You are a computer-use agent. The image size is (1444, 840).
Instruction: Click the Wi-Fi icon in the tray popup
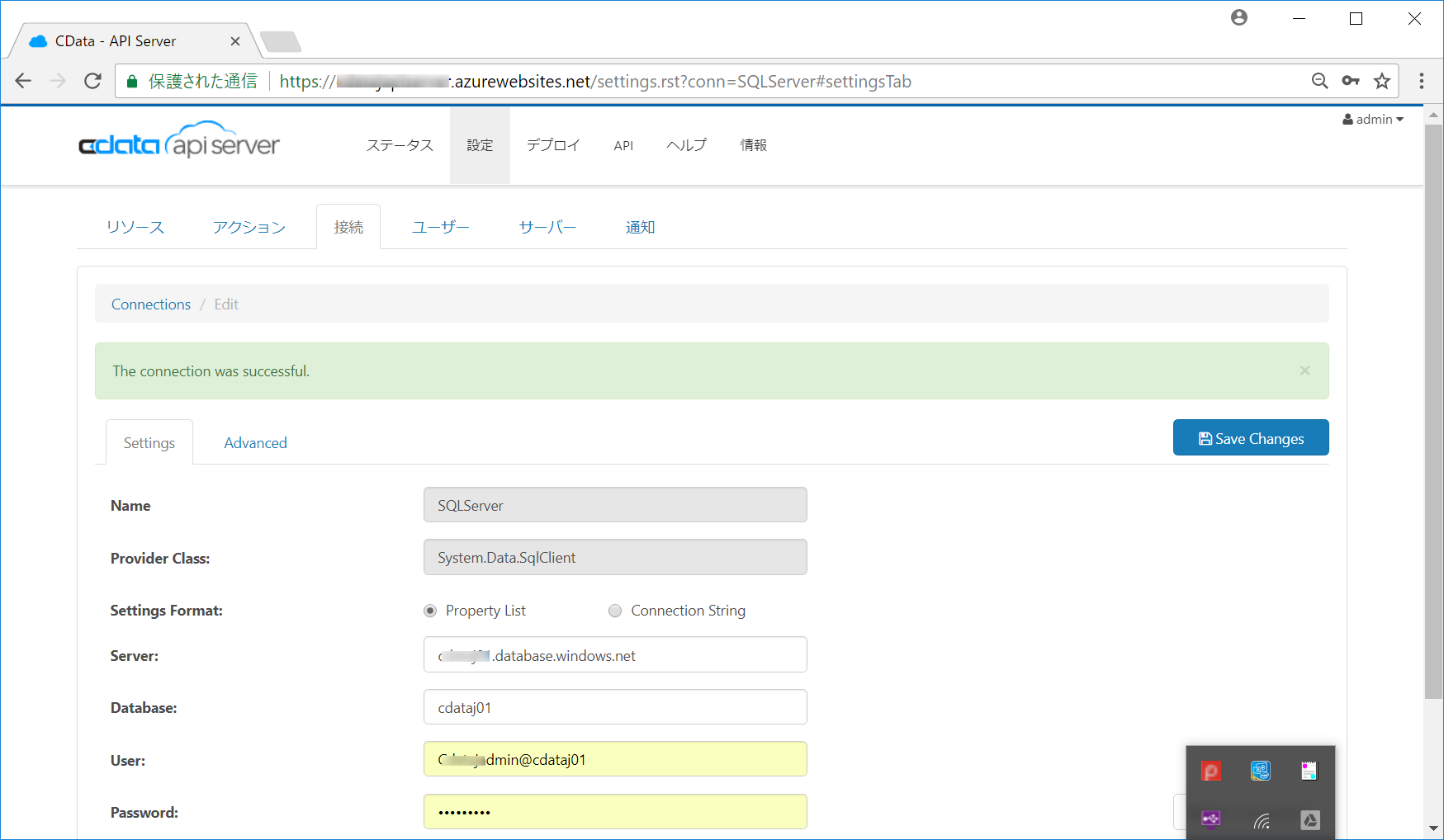1261,819
